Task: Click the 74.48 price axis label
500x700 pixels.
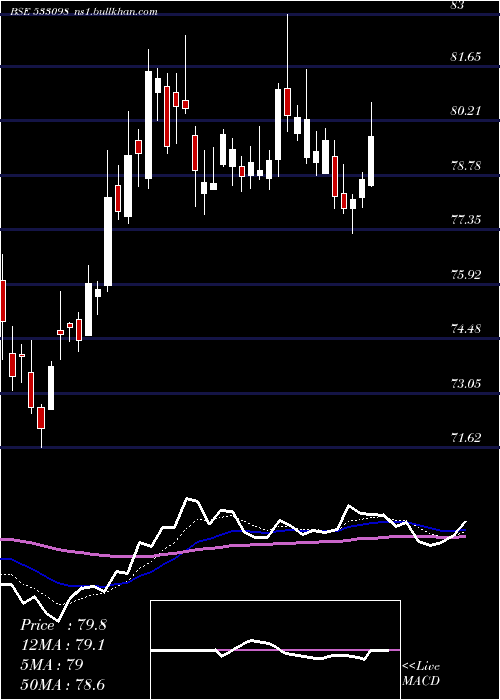Action: [x=466, y=329]
